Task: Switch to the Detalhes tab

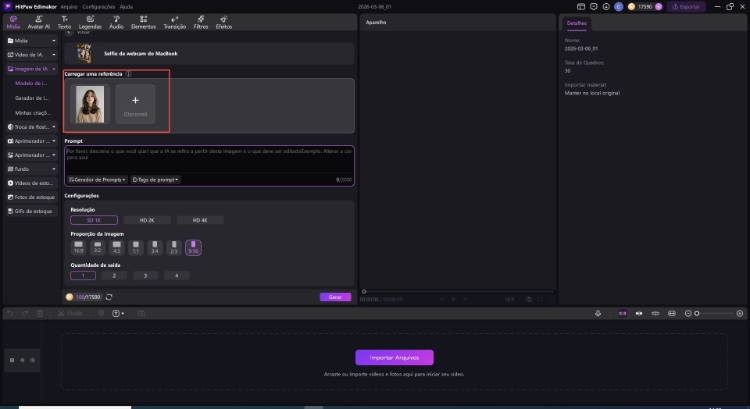Action: pyautogui.click(x=576, y=21)
